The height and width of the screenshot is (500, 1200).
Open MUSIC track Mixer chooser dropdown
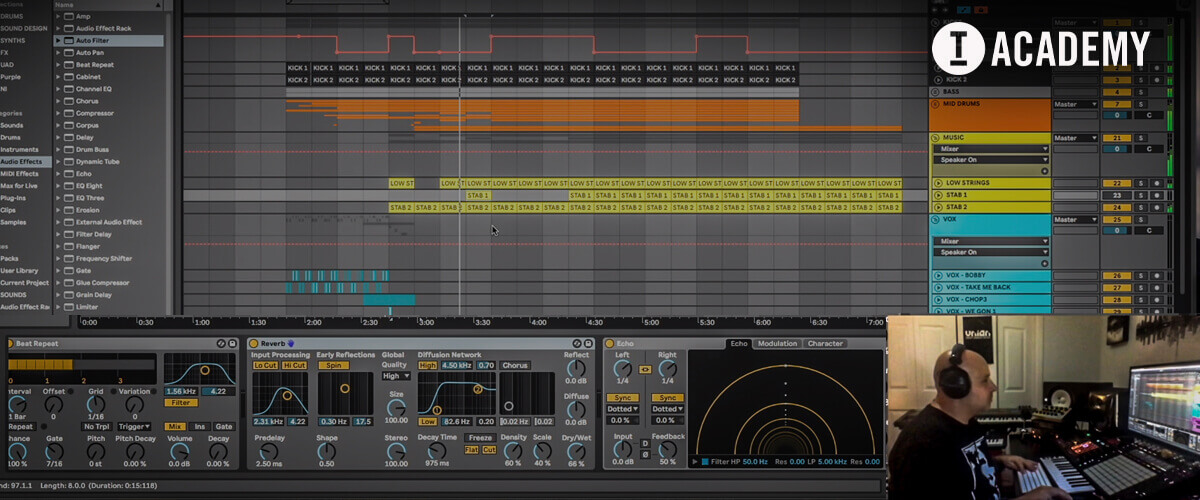(x=991, y=149)
